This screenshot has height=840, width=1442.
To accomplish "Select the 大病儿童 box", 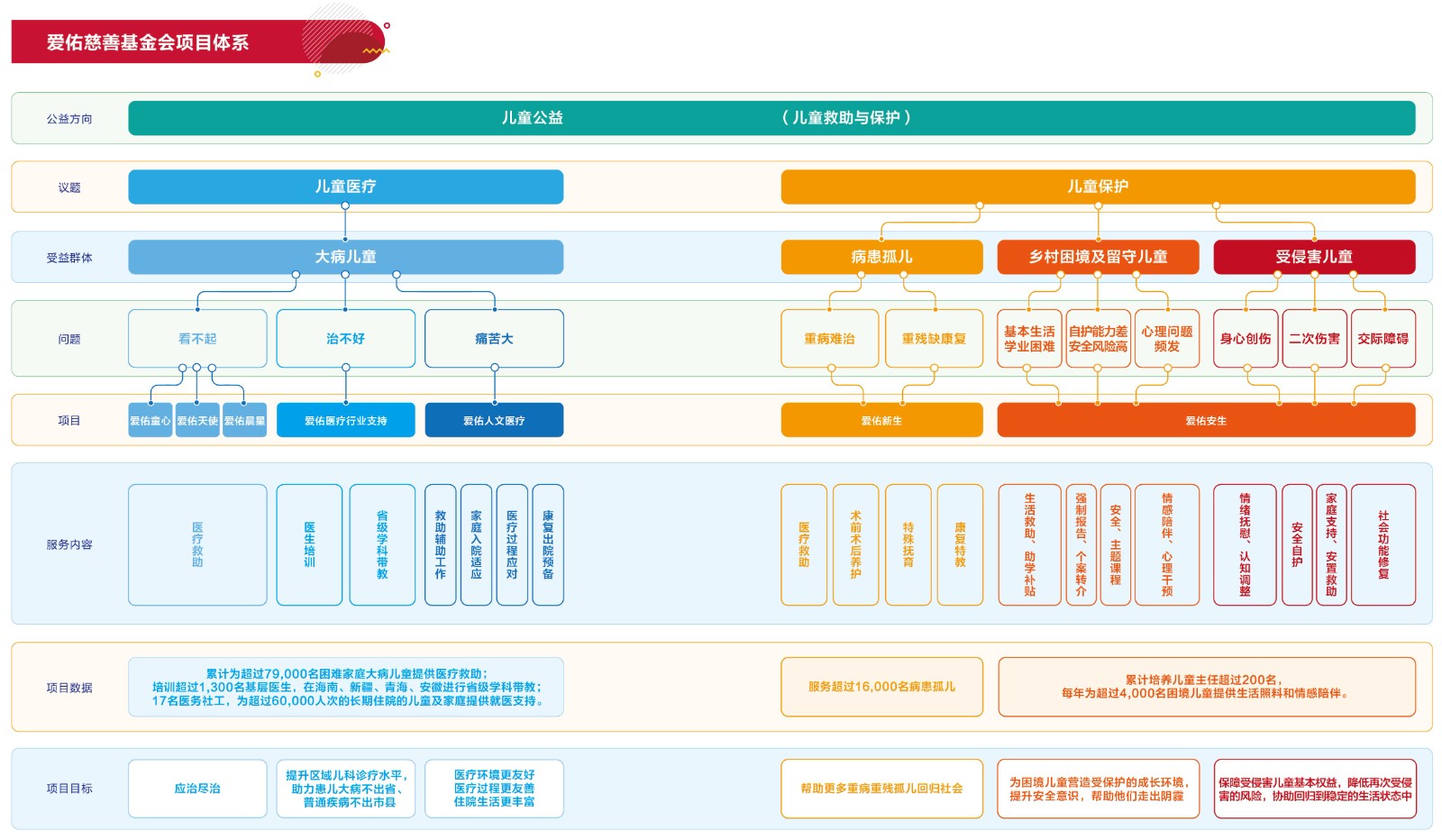I will click(x=346, y=257).
